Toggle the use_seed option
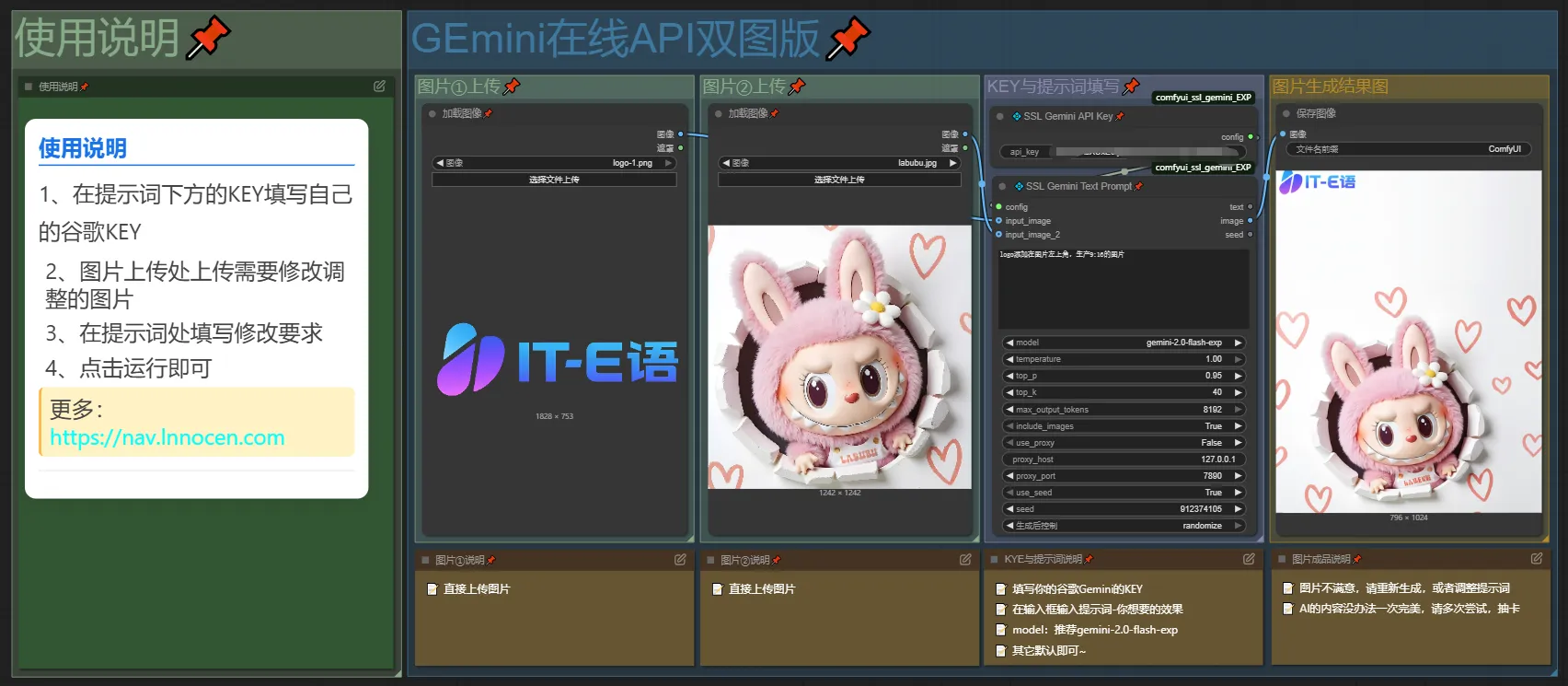 [x=1124, y=493]
